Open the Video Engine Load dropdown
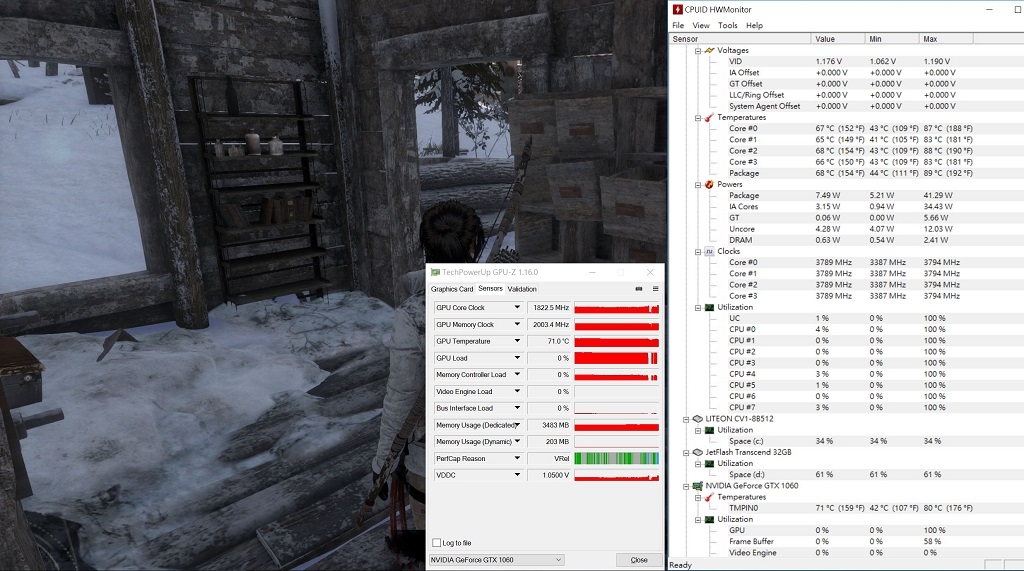This screenshot has width=1024, height=571. 517,391
